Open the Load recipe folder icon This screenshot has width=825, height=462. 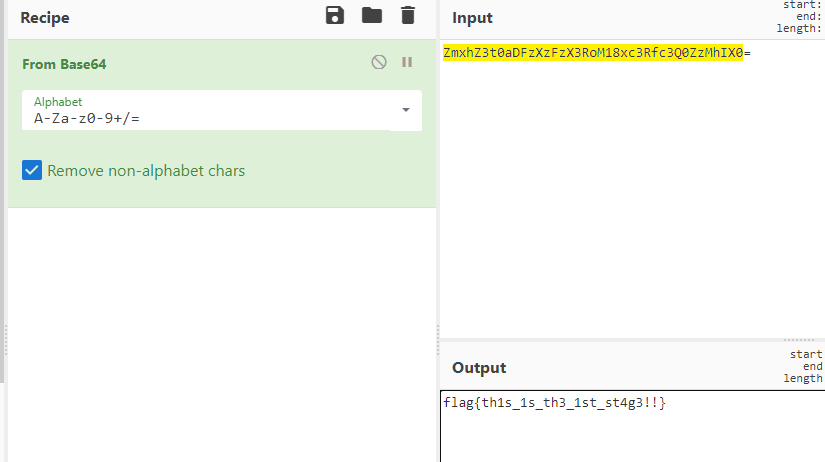click(371, 15)
